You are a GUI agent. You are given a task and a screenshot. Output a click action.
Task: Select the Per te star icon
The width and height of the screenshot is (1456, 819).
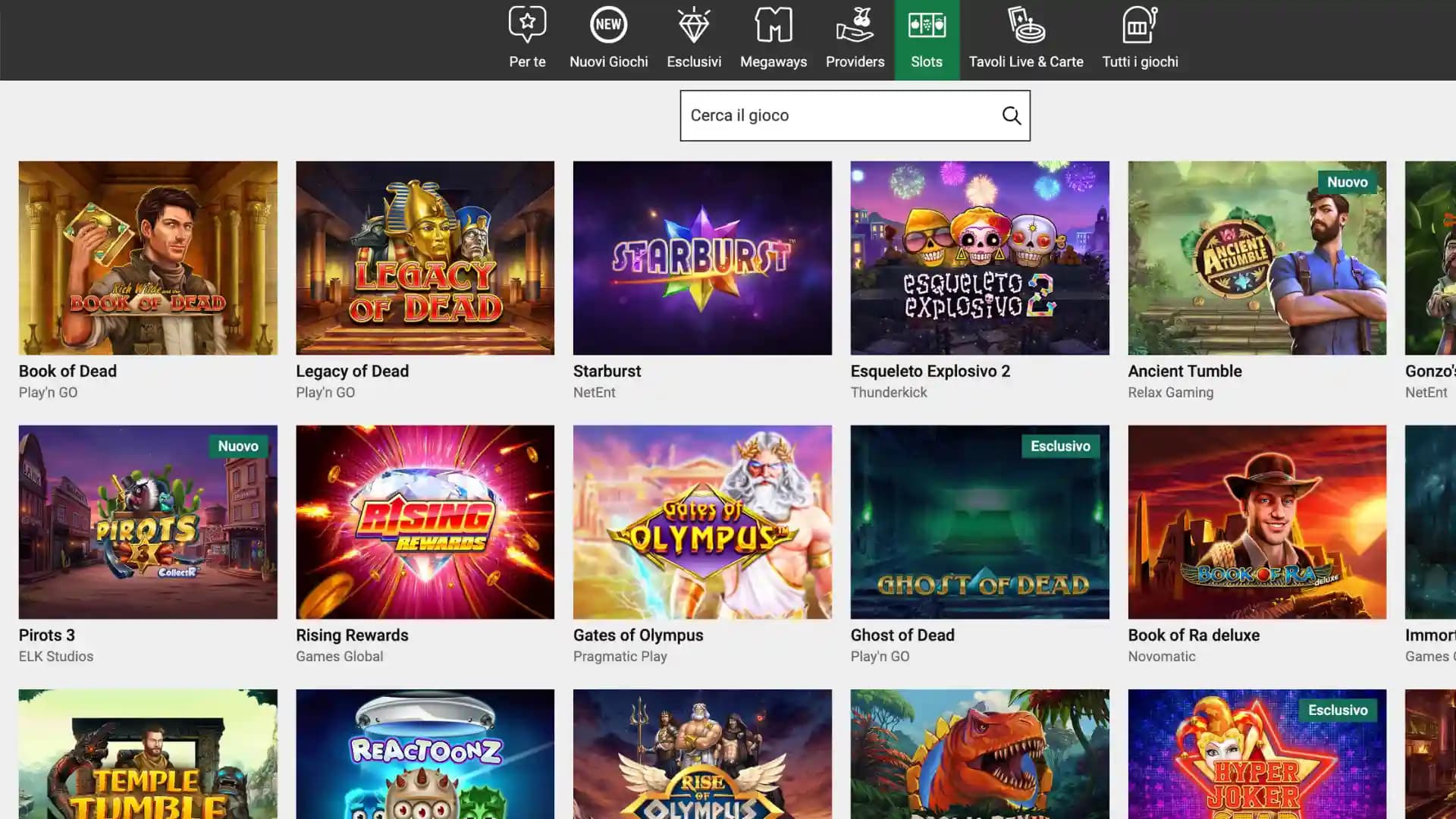(x=527, y=24)
